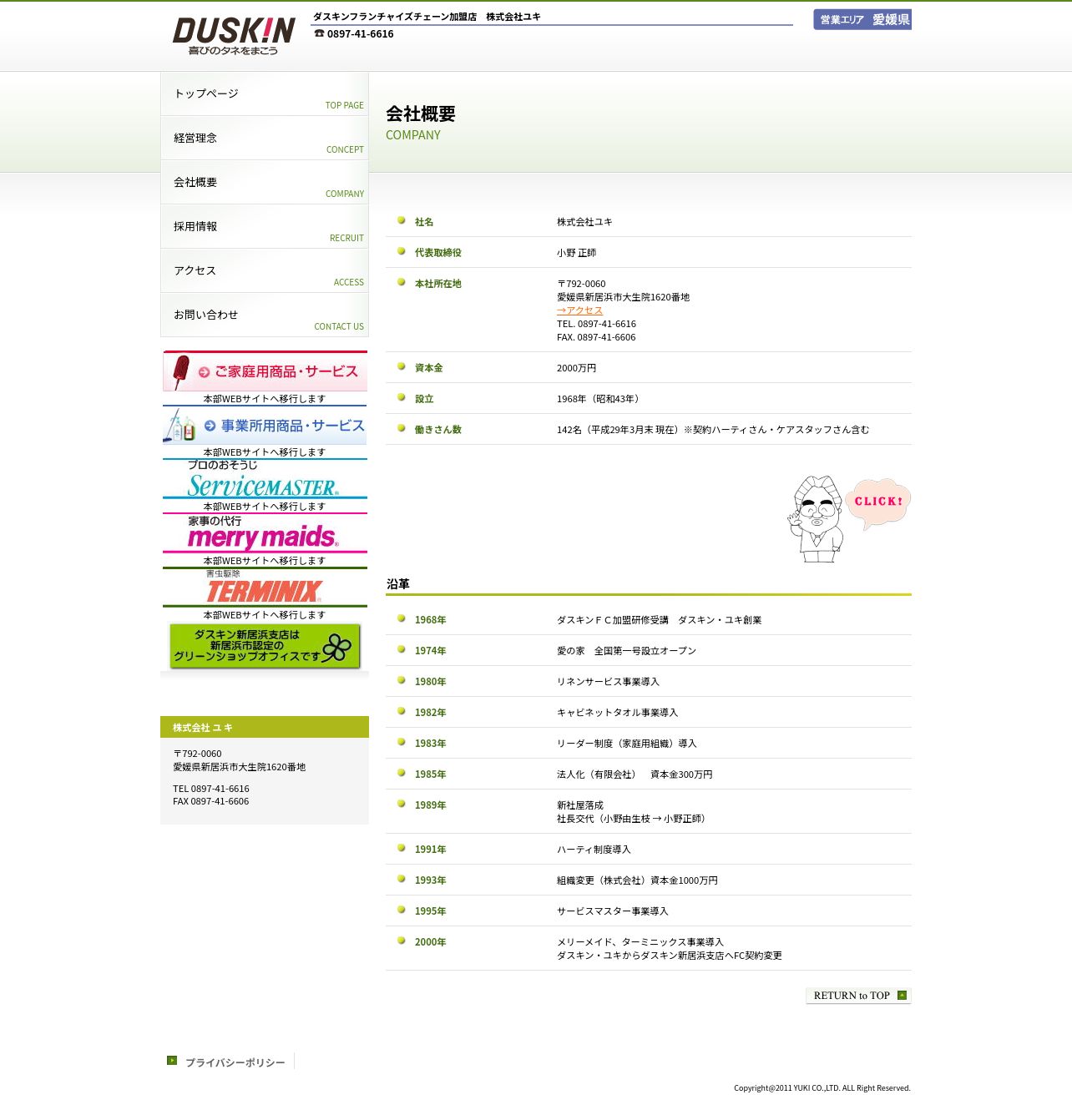Click the value 2000万円
The image size is (1072, 1120).
(576, 368)
